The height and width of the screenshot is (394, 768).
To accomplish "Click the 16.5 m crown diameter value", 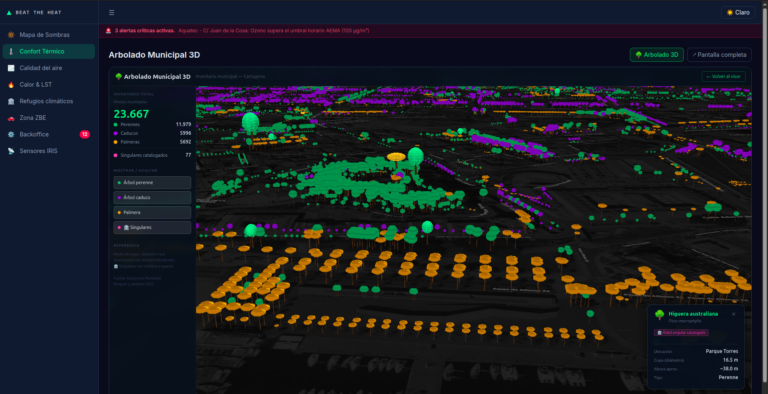I will 730,360.
